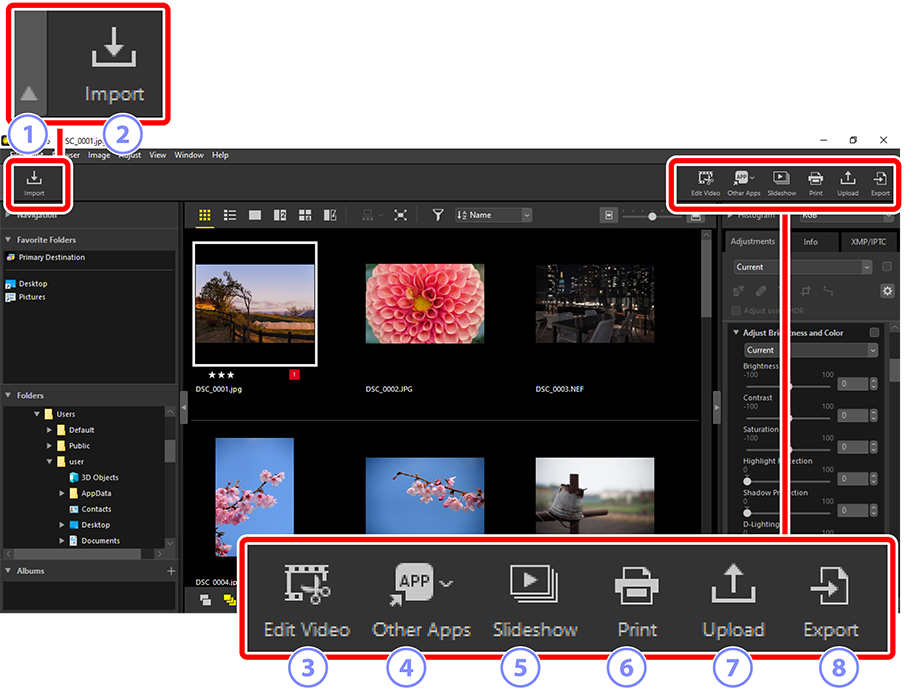Select the DSC_0002.JPG flower thumbnail
Screen dimensions: 904x689
coord(425,304)
